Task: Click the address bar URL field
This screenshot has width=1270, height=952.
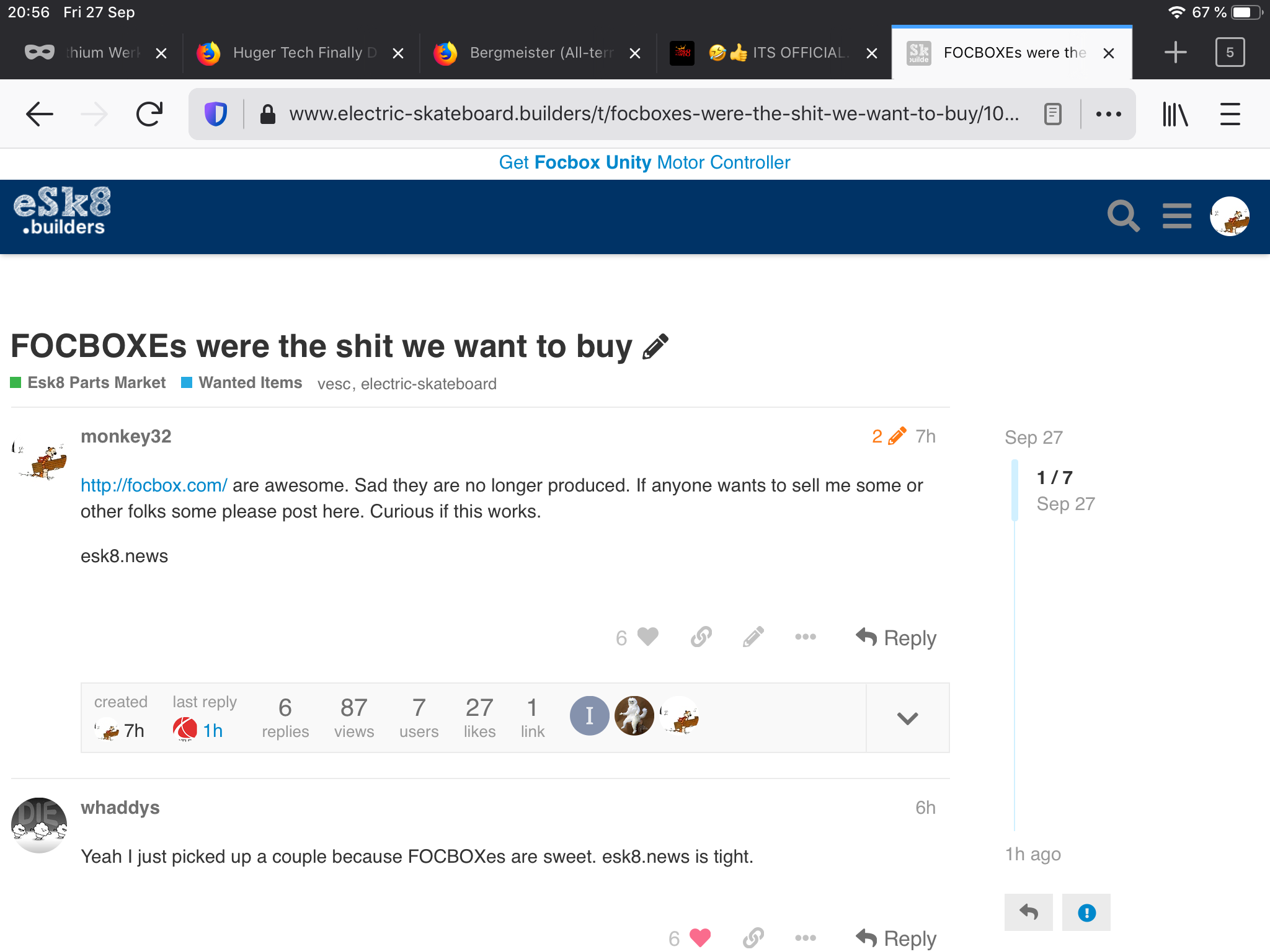Action: coord(654,114)
